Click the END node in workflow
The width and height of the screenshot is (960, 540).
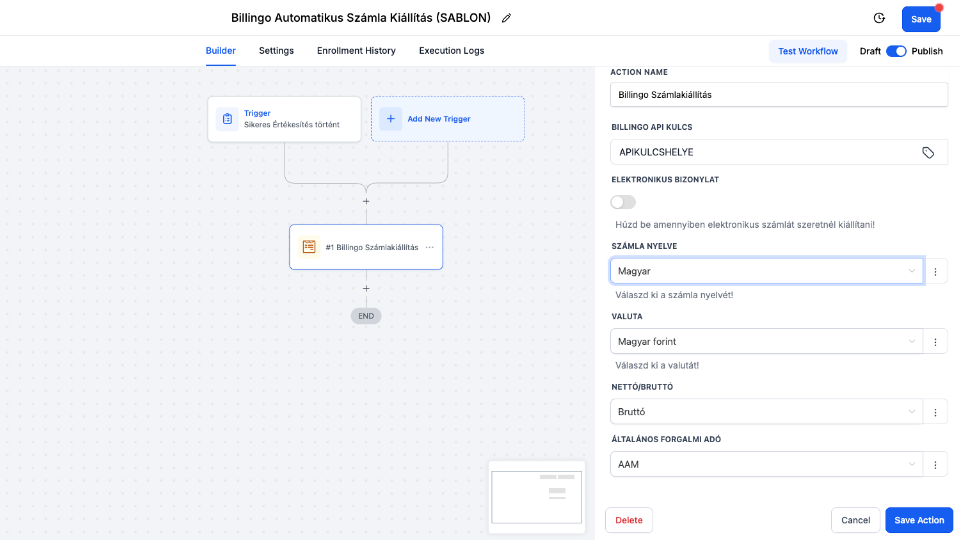tap(366, 316)
